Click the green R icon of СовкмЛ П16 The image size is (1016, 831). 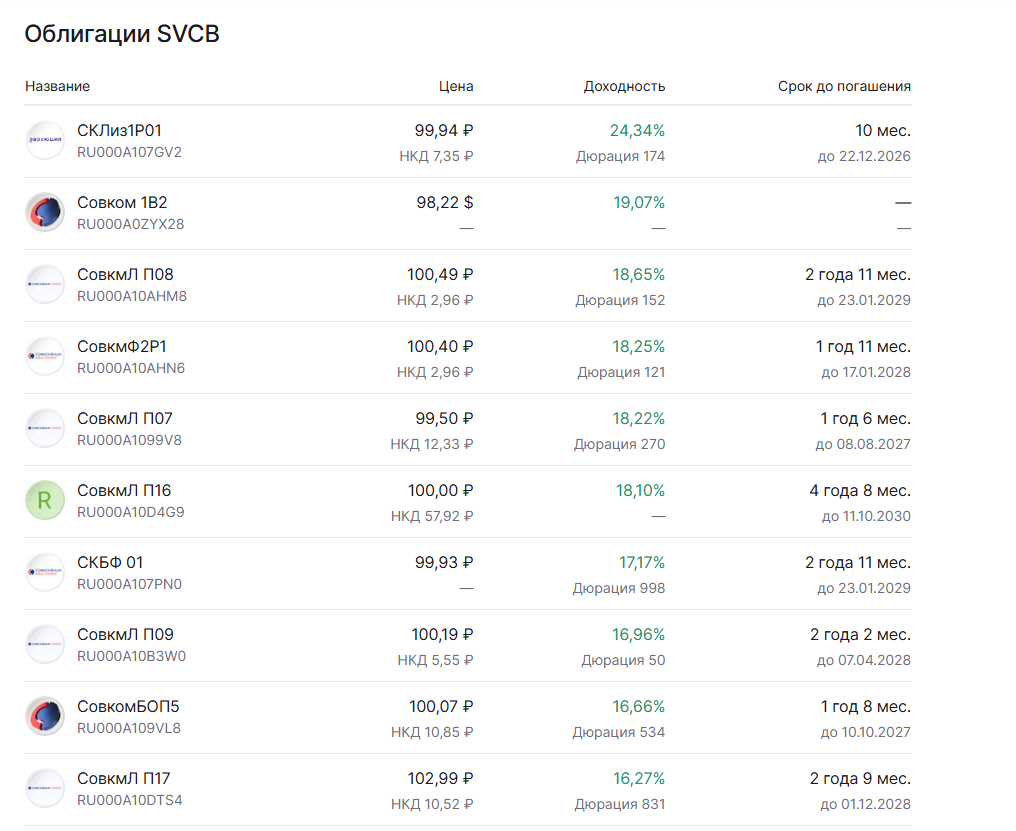(45, 500)
